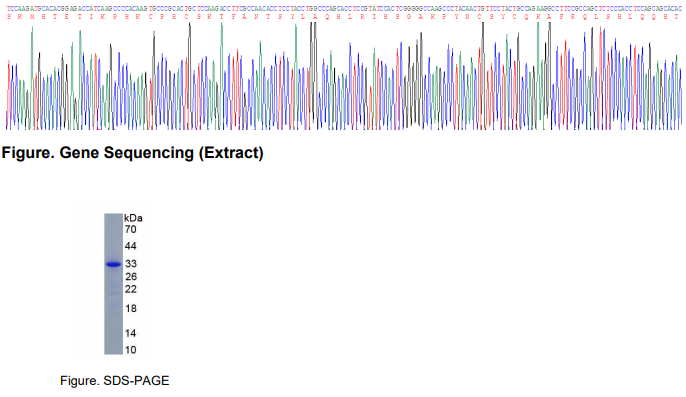686x397 pixels.
Task: Click the red amino acid letter row
Action: (x=344, y=17)
